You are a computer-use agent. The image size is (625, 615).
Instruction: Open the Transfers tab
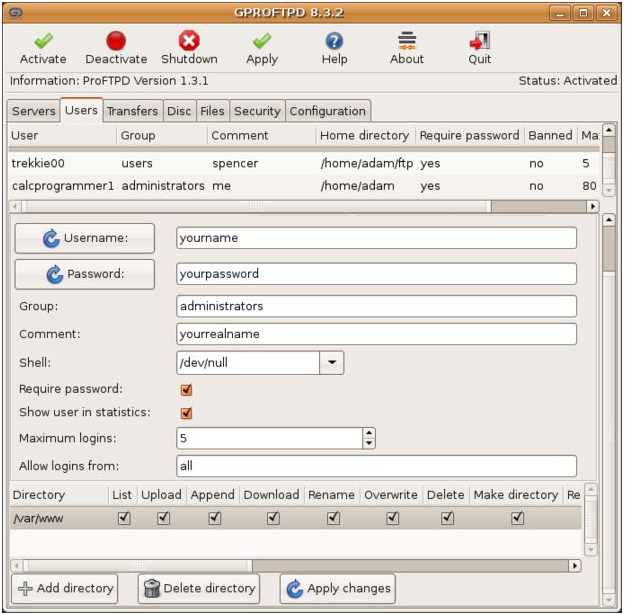pyautogui.click(x=132, y=111)
